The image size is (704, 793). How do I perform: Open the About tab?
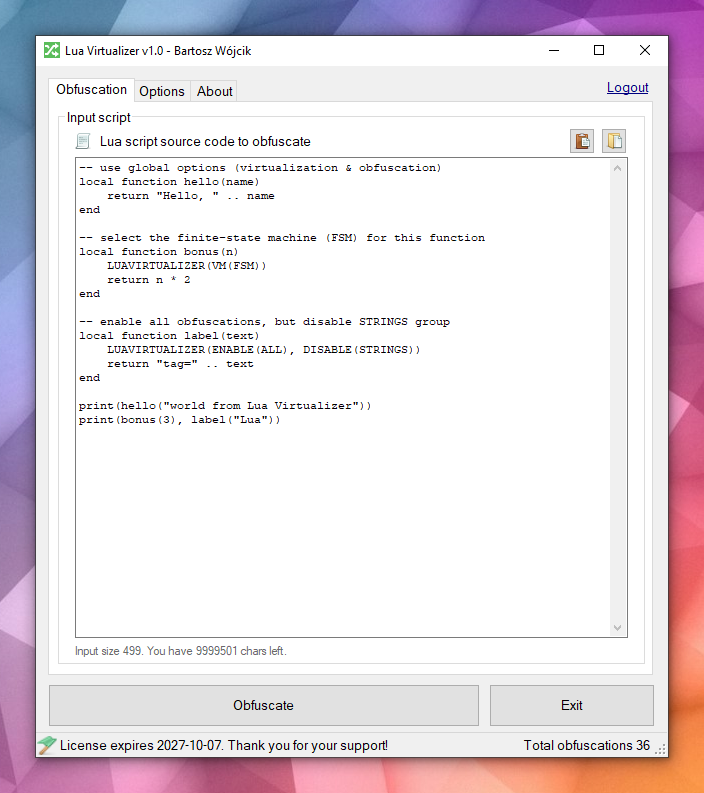(214, 92)
